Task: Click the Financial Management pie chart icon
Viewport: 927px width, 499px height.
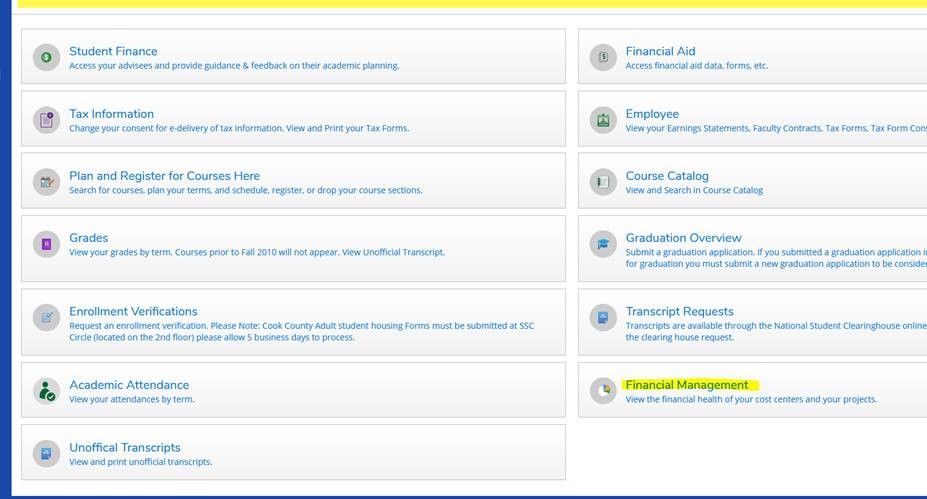Action: [603, 391]
